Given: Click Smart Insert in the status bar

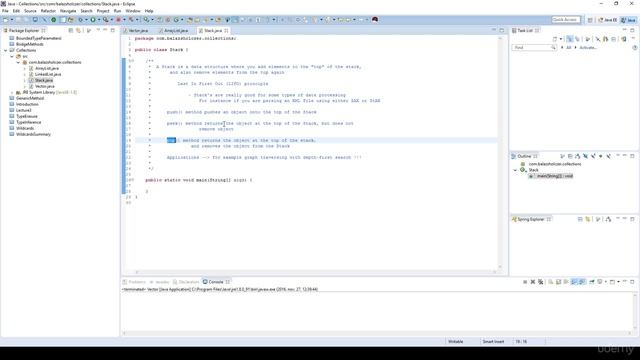Looking at the screenshot, I should [493, 341].
